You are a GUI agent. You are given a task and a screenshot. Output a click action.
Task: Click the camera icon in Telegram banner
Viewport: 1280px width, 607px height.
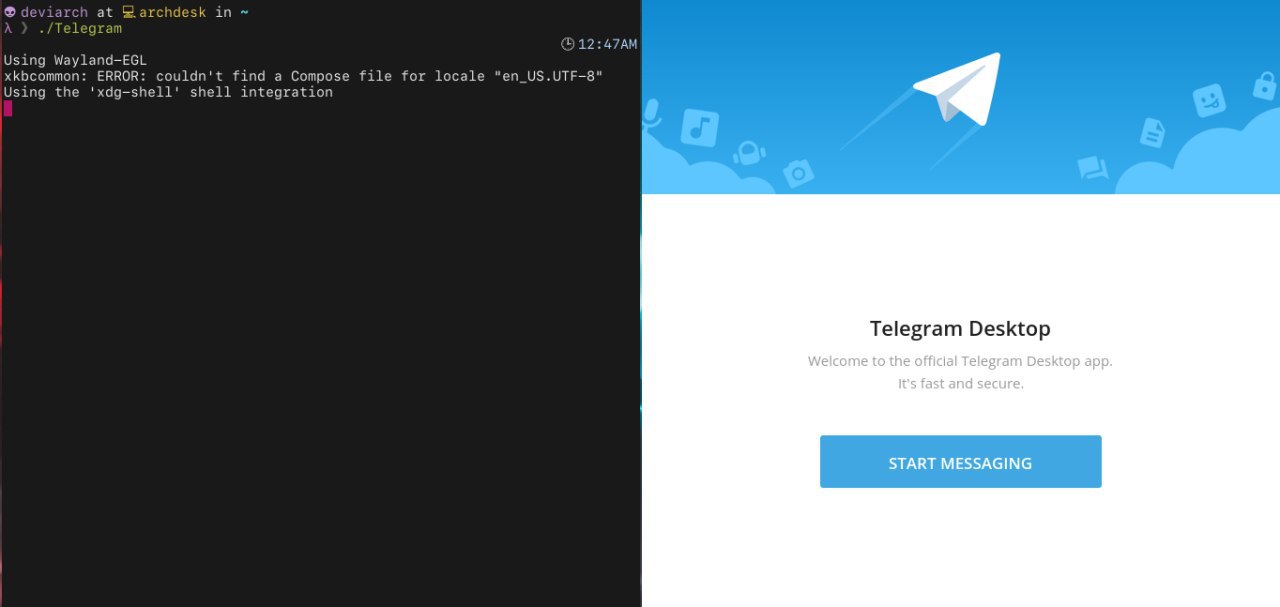click(798, 173)
